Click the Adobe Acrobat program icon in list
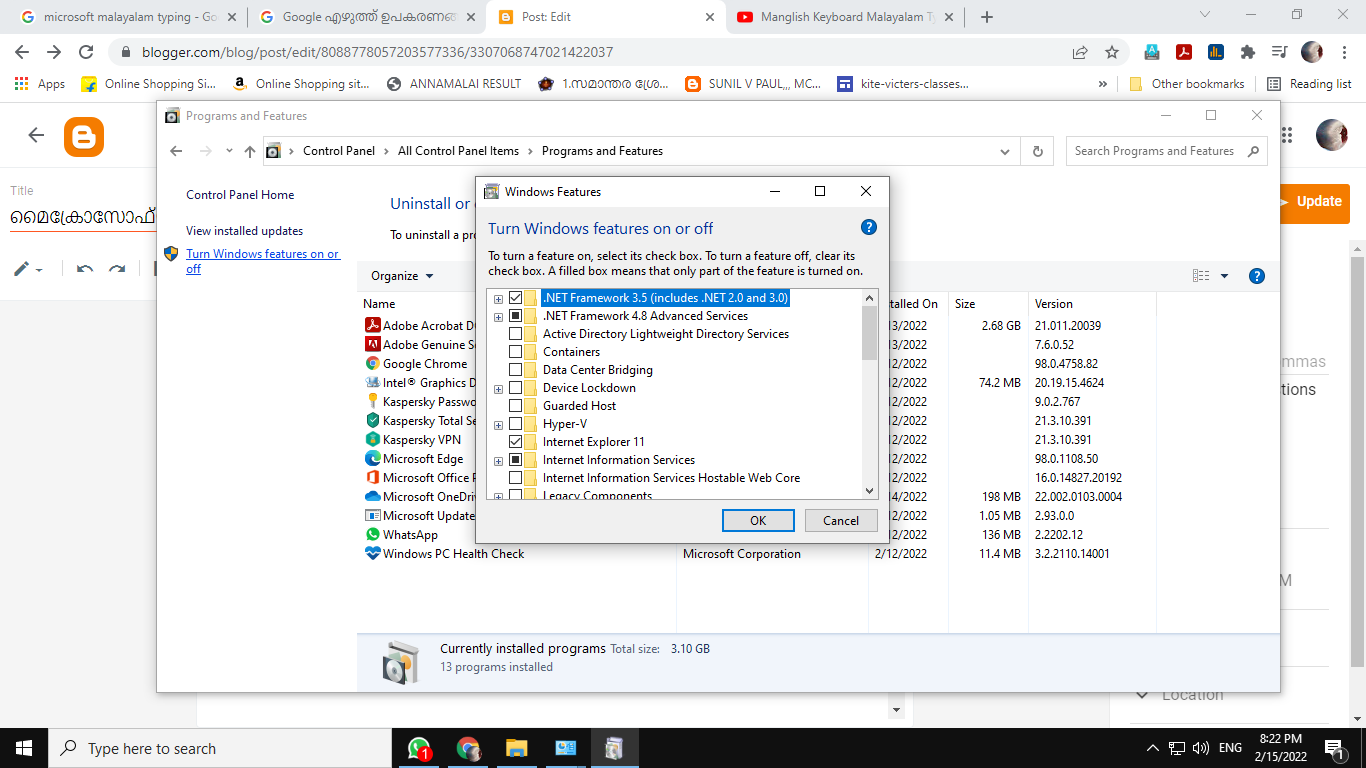The height and width of the screenshot is (768, 1366). click(372, 325)
